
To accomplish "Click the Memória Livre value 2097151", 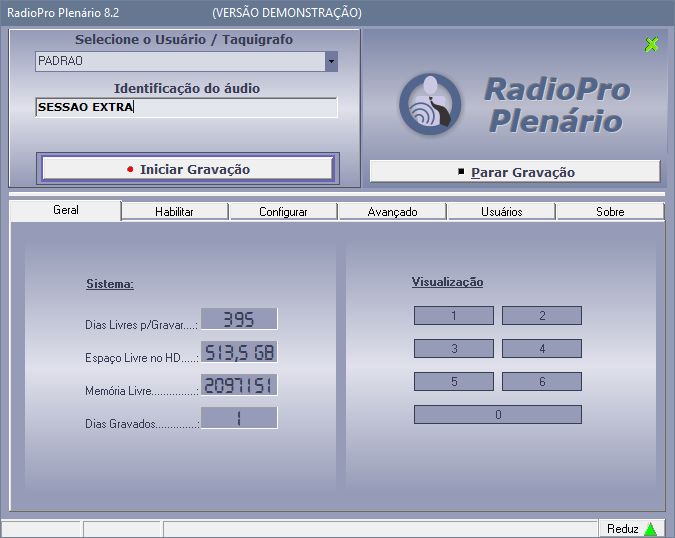I will click(239, 385).
